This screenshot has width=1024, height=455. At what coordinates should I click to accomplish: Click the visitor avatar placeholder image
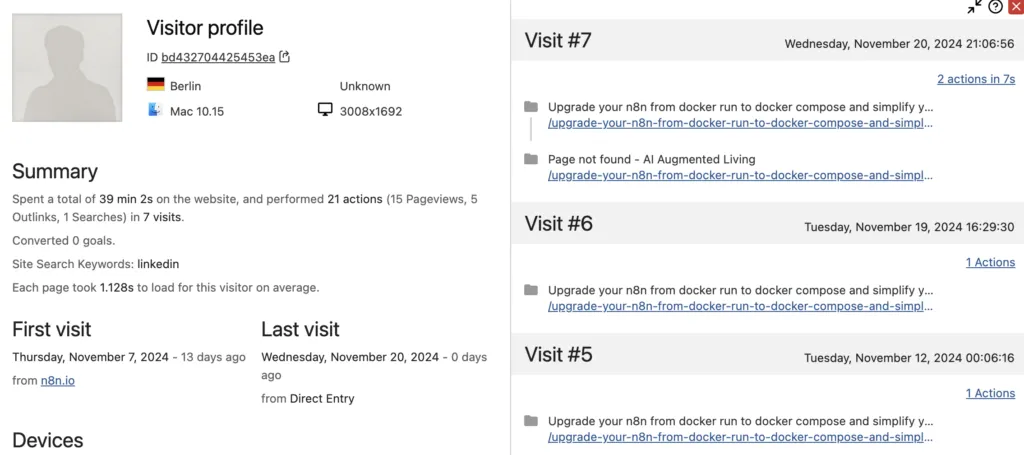click(x=67, y=68)
